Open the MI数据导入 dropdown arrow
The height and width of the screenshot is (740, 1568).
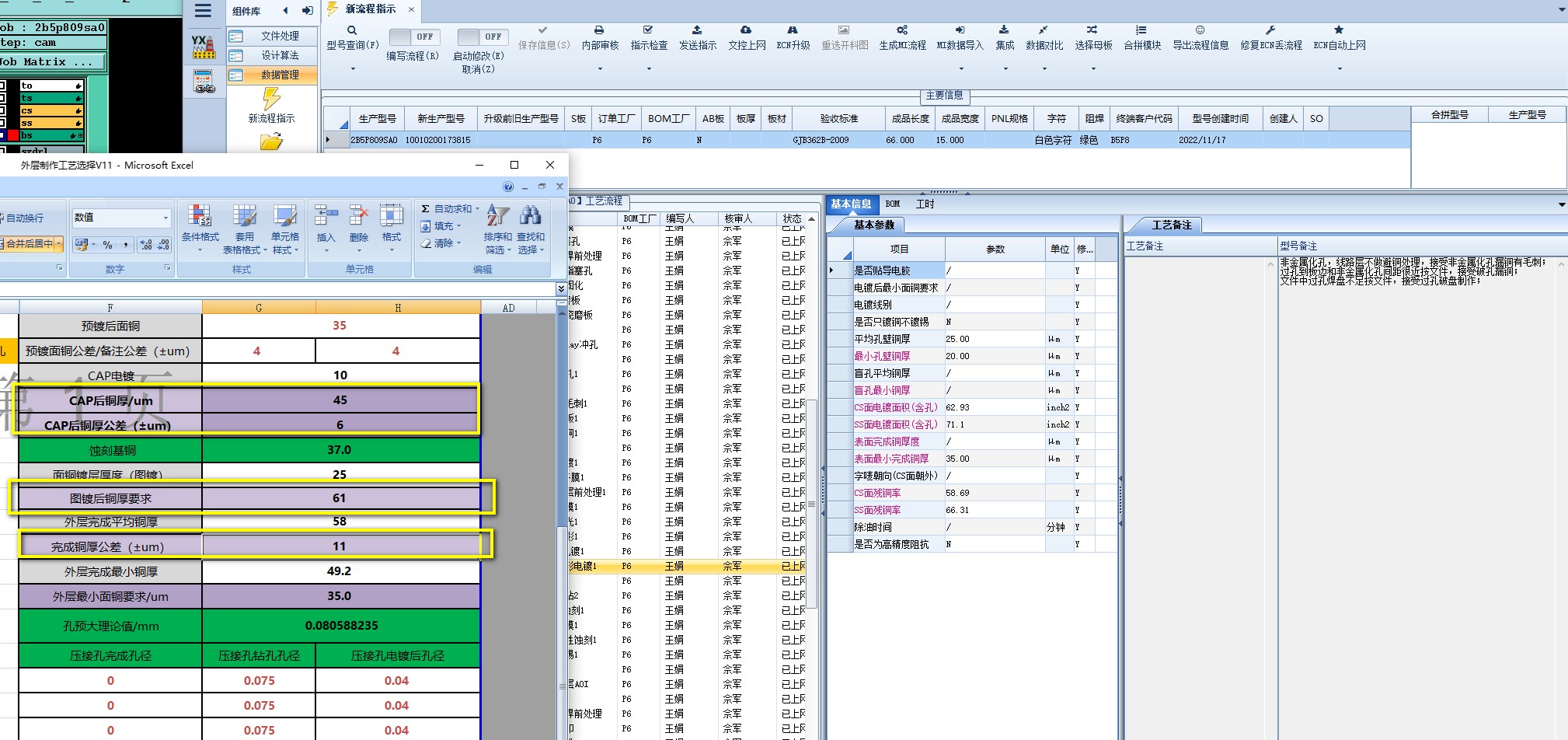[960, 69]
